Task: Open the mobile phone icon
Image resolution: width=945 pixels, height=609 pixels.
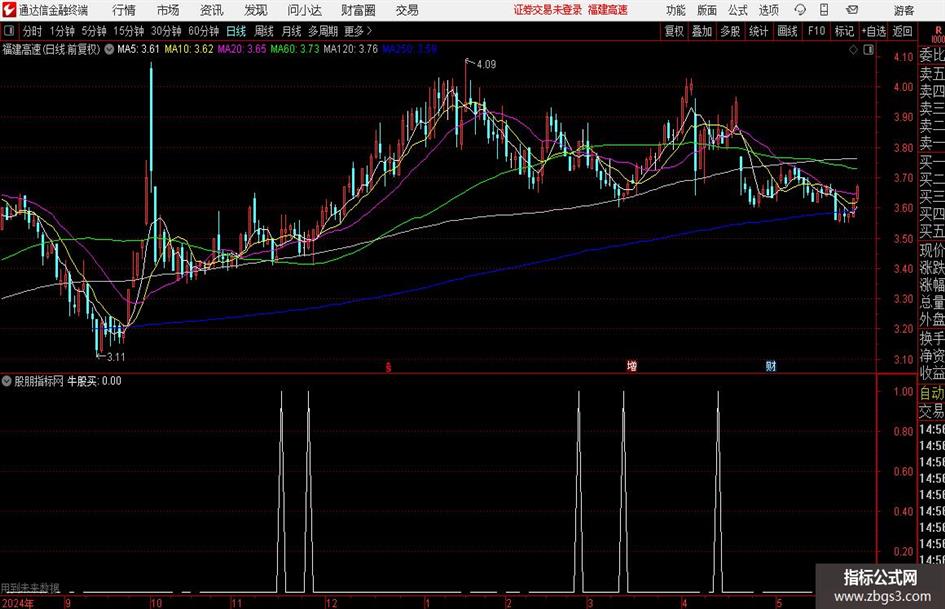Action: (824, 10)
